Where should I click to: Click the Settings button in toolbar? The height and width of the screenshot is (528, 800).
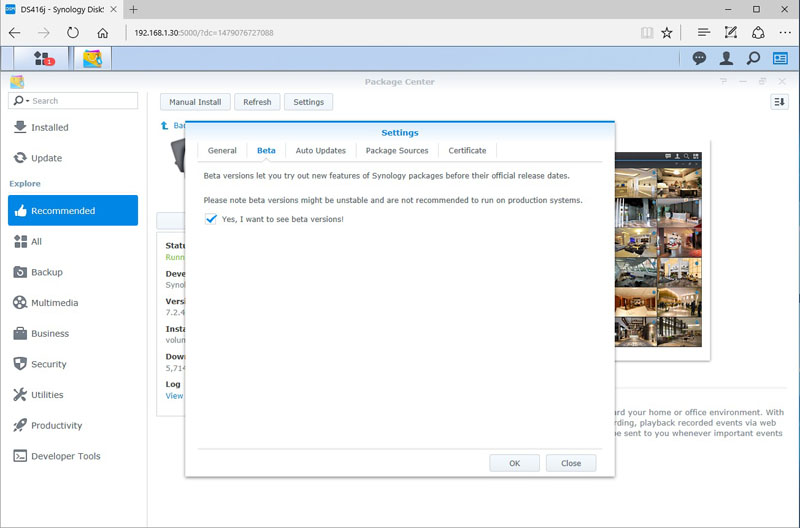[308, 102]
